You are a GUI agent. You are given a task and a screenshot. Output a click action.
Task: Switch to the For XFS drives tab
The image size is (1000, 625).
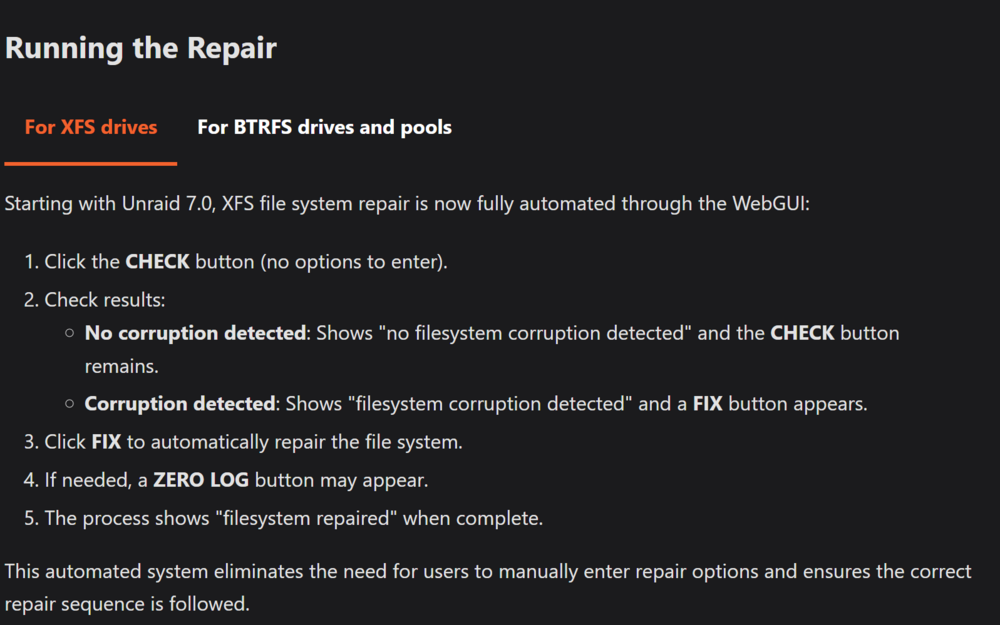(x=91, y=127)
